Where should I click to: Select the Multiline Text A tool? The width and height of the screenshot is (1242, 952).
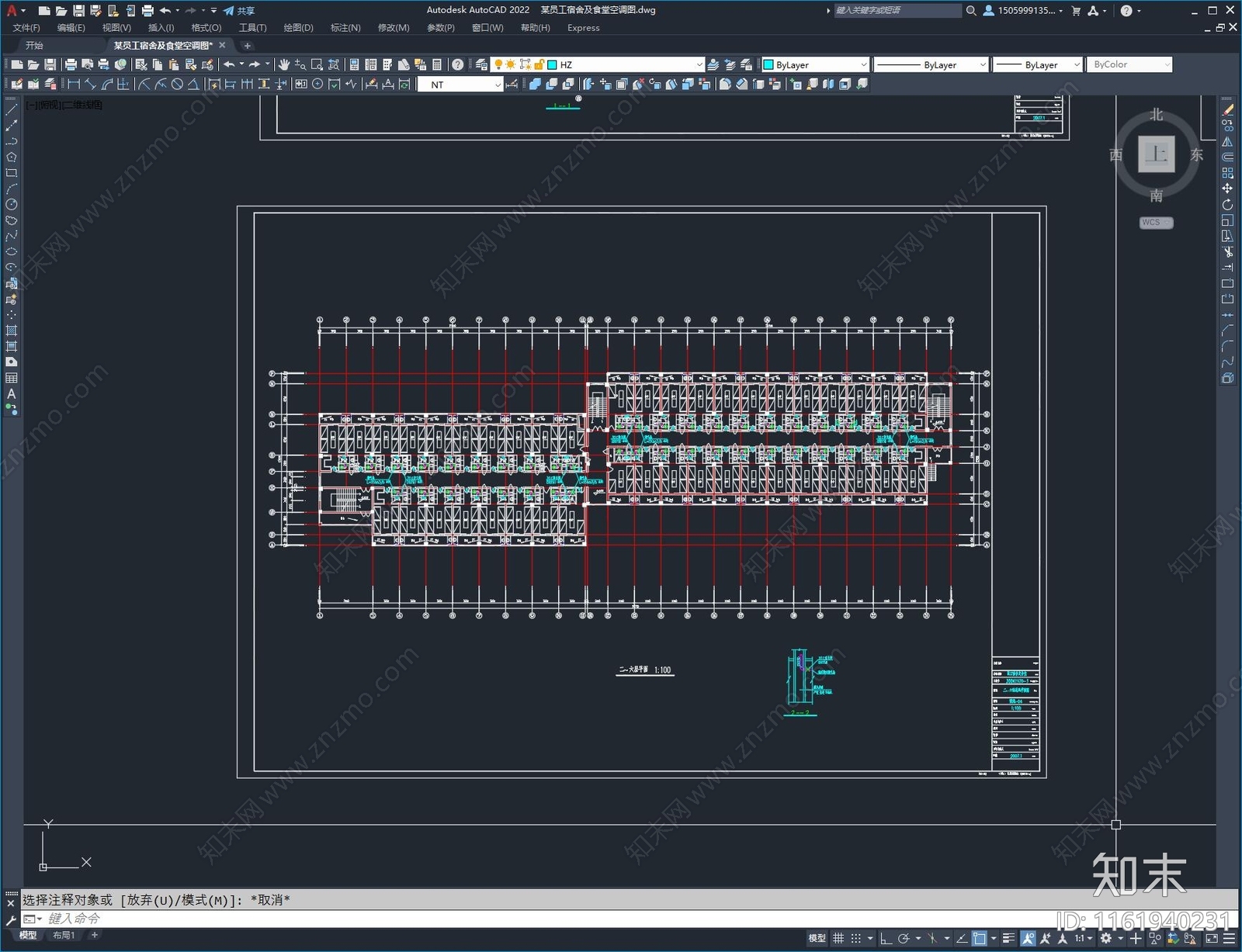[12, 393]
